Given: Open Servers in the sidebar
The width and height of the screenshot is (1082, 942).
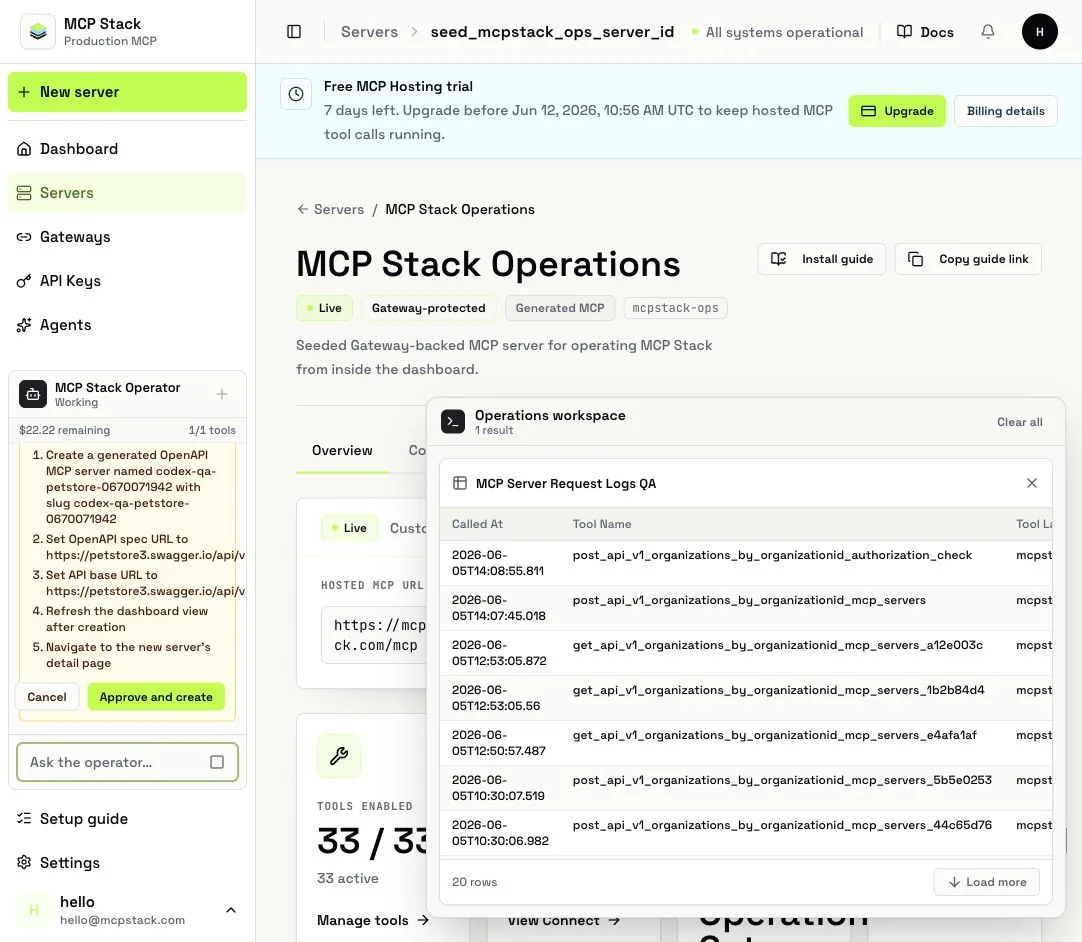Looking at the screenshot, I should pos(127,193).
